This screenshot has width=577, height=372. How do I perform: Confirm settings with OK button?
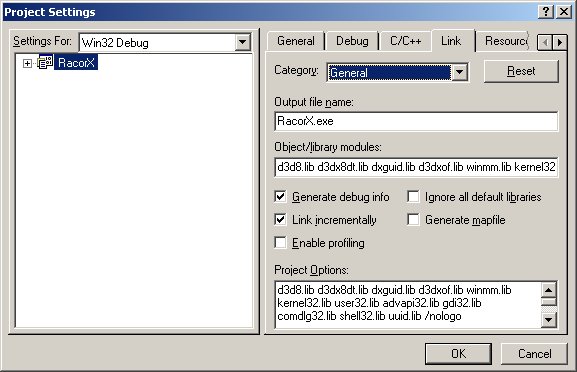[459, 354]
